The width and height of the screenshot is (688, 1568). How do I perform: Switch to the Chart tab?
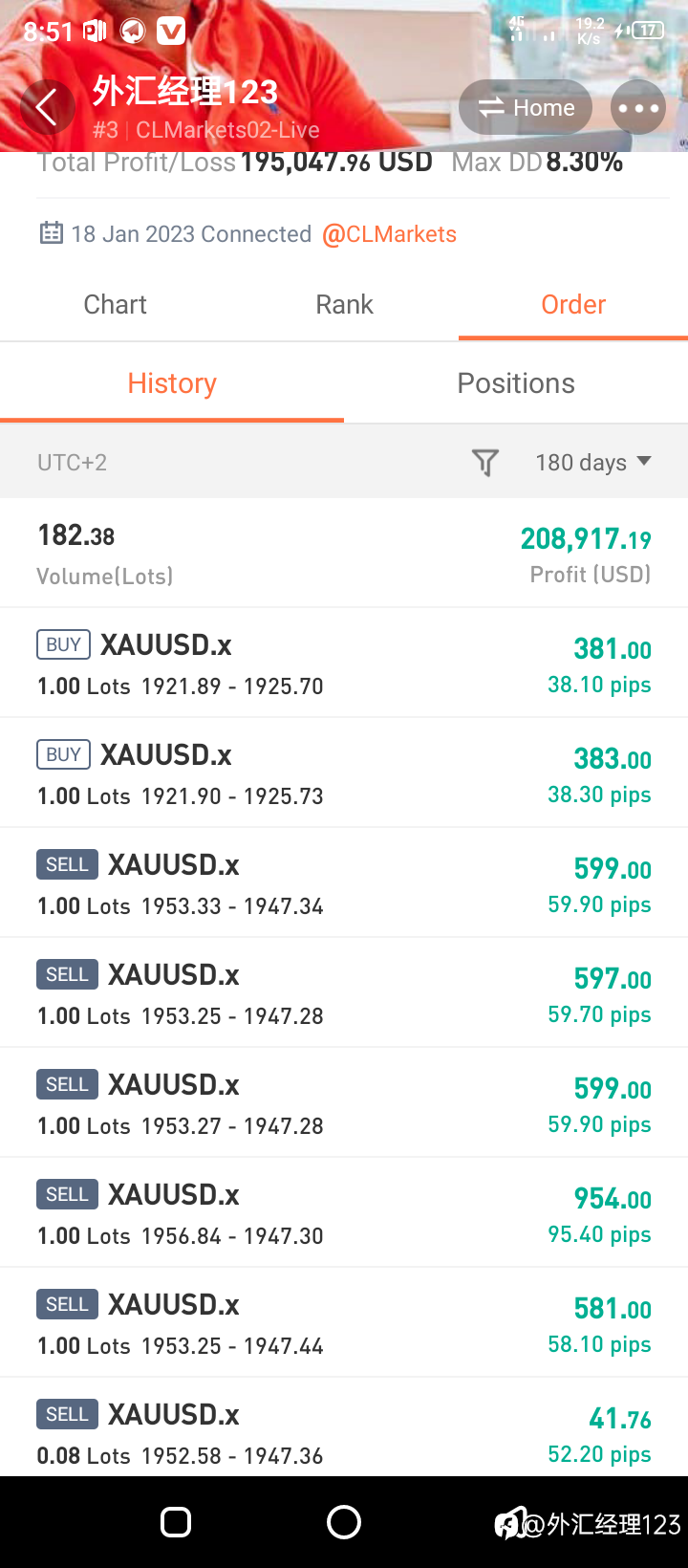click(115, 304)
